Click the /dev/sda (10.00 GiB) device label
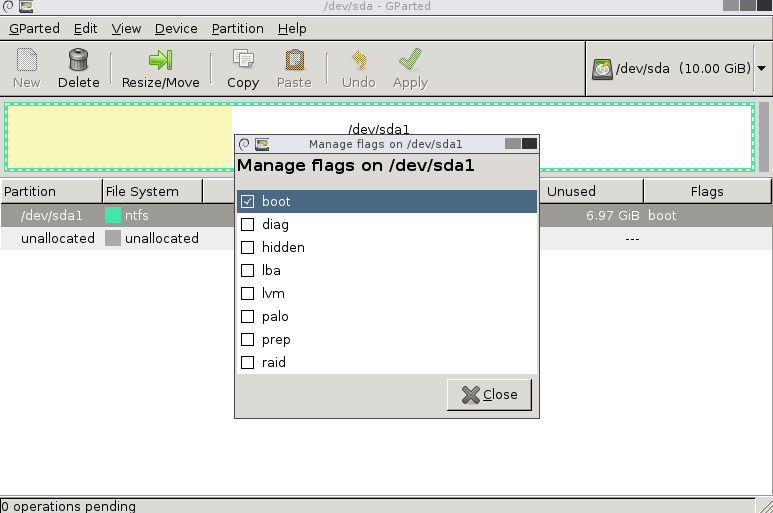Image resolution: width=773 pixels, height=513 pixels. pos(683,68)
